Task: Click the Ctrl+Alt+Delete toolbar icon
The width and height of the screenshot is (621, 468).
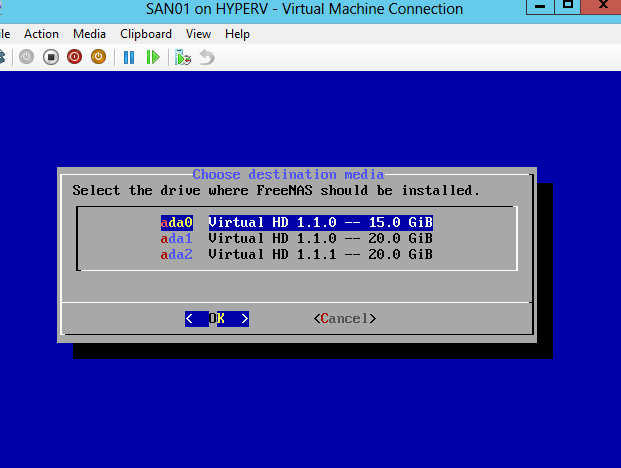Action: (2, 57)
